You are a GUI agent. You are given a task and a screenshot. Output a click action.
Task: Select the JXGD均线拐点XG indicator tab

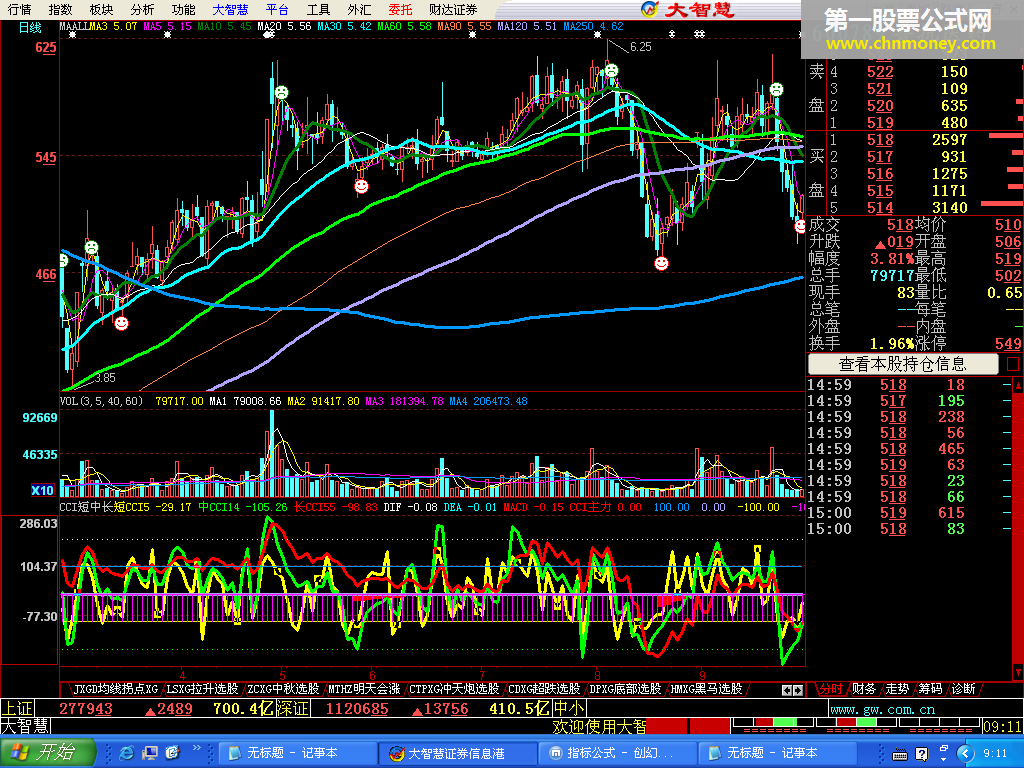pyautogui.click(x=115, y=689)
